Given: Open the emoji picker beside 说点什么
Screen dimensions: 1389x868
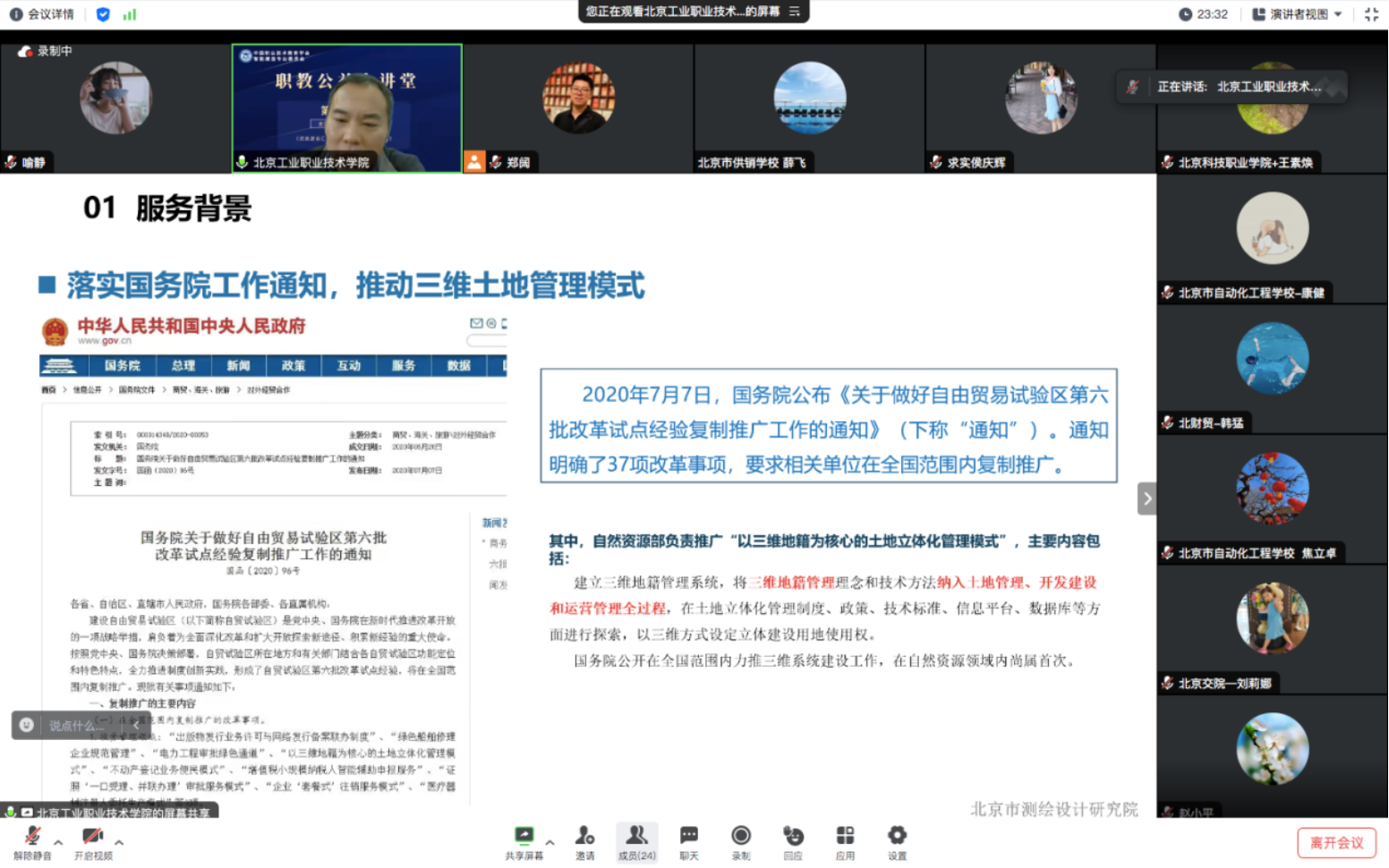Looking at the screenshot, I should [27, 725].
